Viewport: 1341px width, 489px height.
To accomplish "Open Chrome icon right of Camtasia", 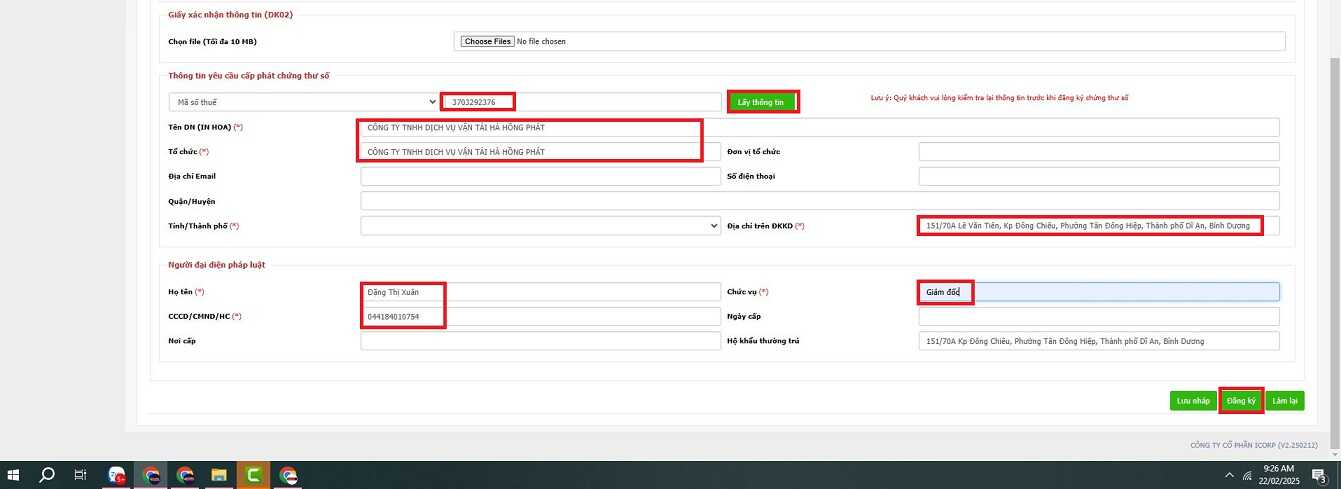I will (288, 476).
